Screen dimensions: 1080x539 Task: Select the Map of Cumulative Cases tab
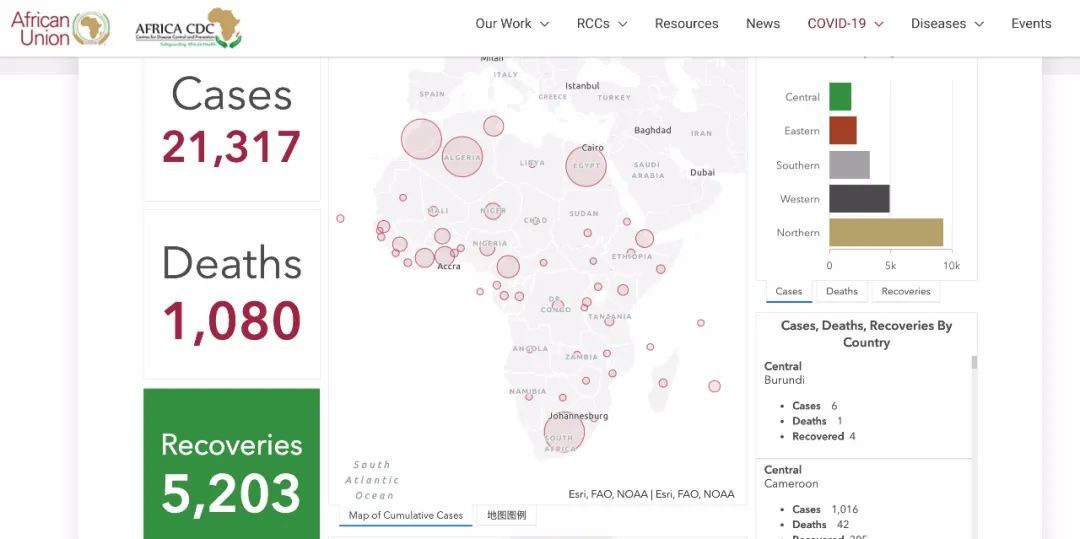click(405, 515)
